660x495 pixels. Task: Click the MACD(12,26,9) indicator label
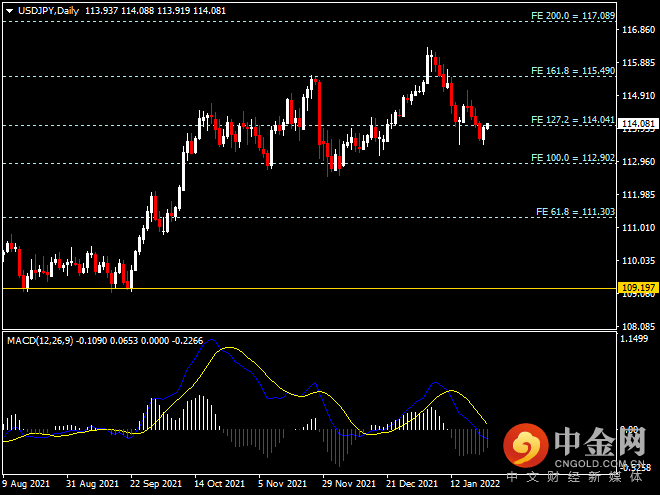pyautogui.click(x=40, y=341)
